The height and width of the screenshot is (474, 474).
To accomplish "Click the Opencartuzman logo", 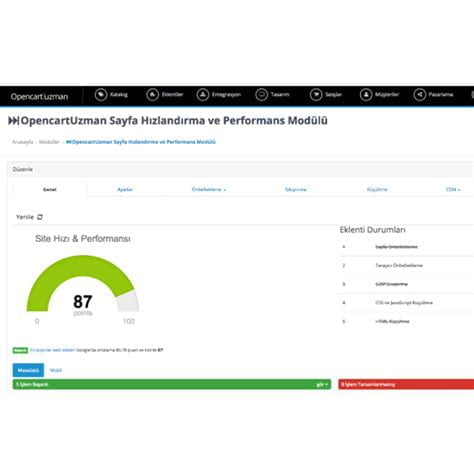I will tap(39, 97).
